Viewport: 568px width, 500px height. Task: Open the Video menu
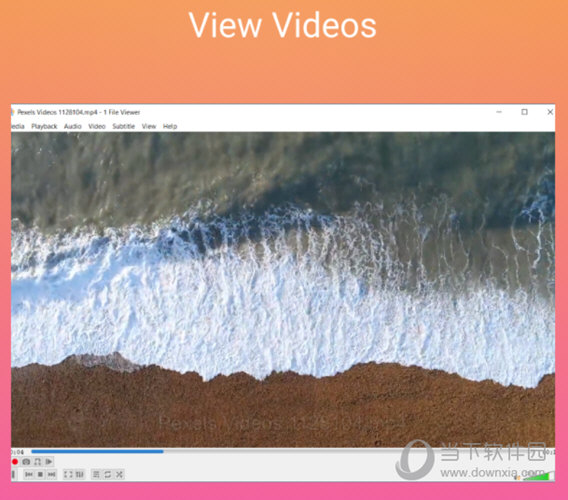(x=97, y=126)
